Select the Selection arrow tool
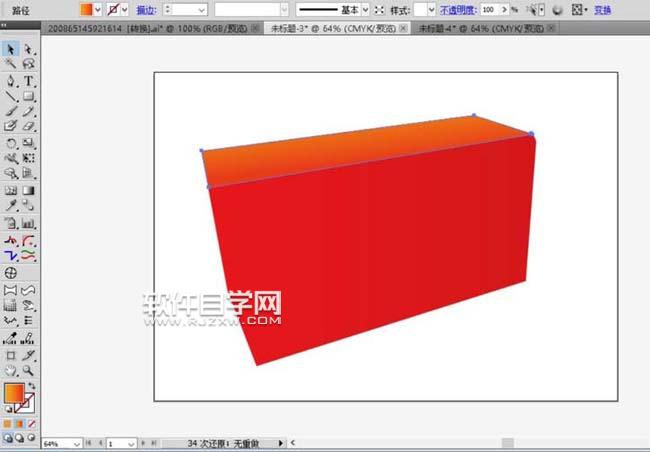This screenshot has width=650, height=452. pyautogui.click(x=10, y=49)
